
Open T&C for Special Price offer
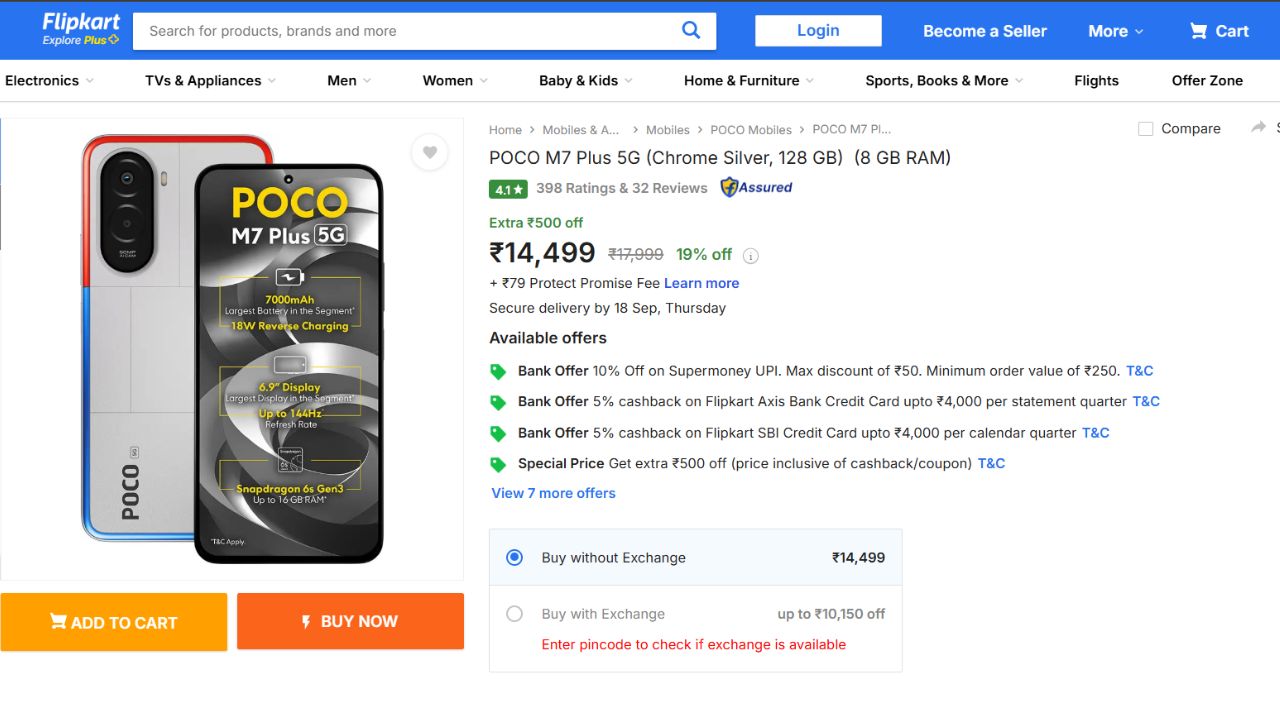click(x=991, y=463)
